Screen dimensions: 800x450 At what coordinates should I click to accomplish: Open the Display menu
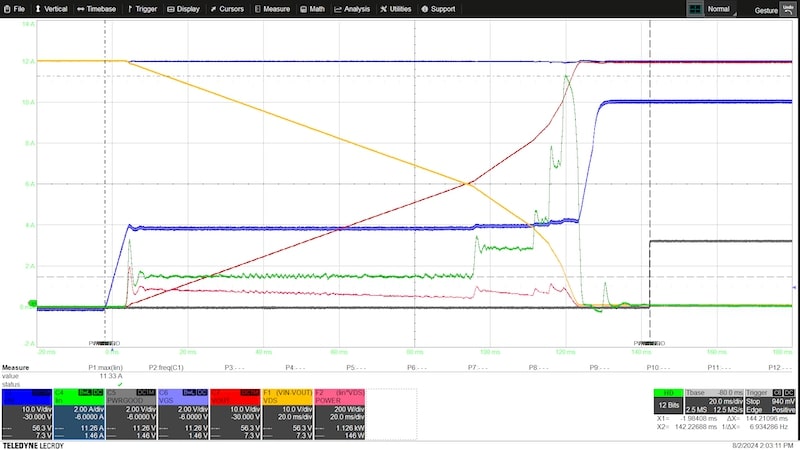(183, 9)
